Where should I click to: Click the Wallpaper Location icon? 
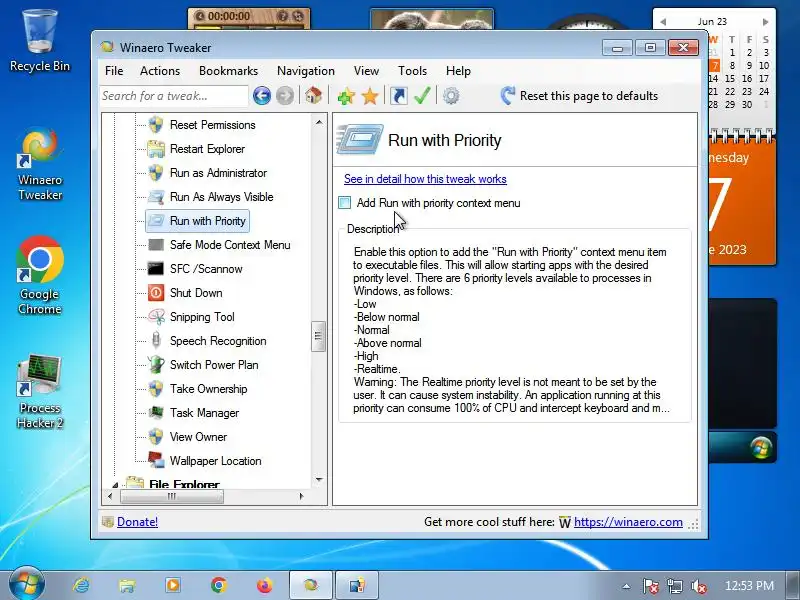156,460
